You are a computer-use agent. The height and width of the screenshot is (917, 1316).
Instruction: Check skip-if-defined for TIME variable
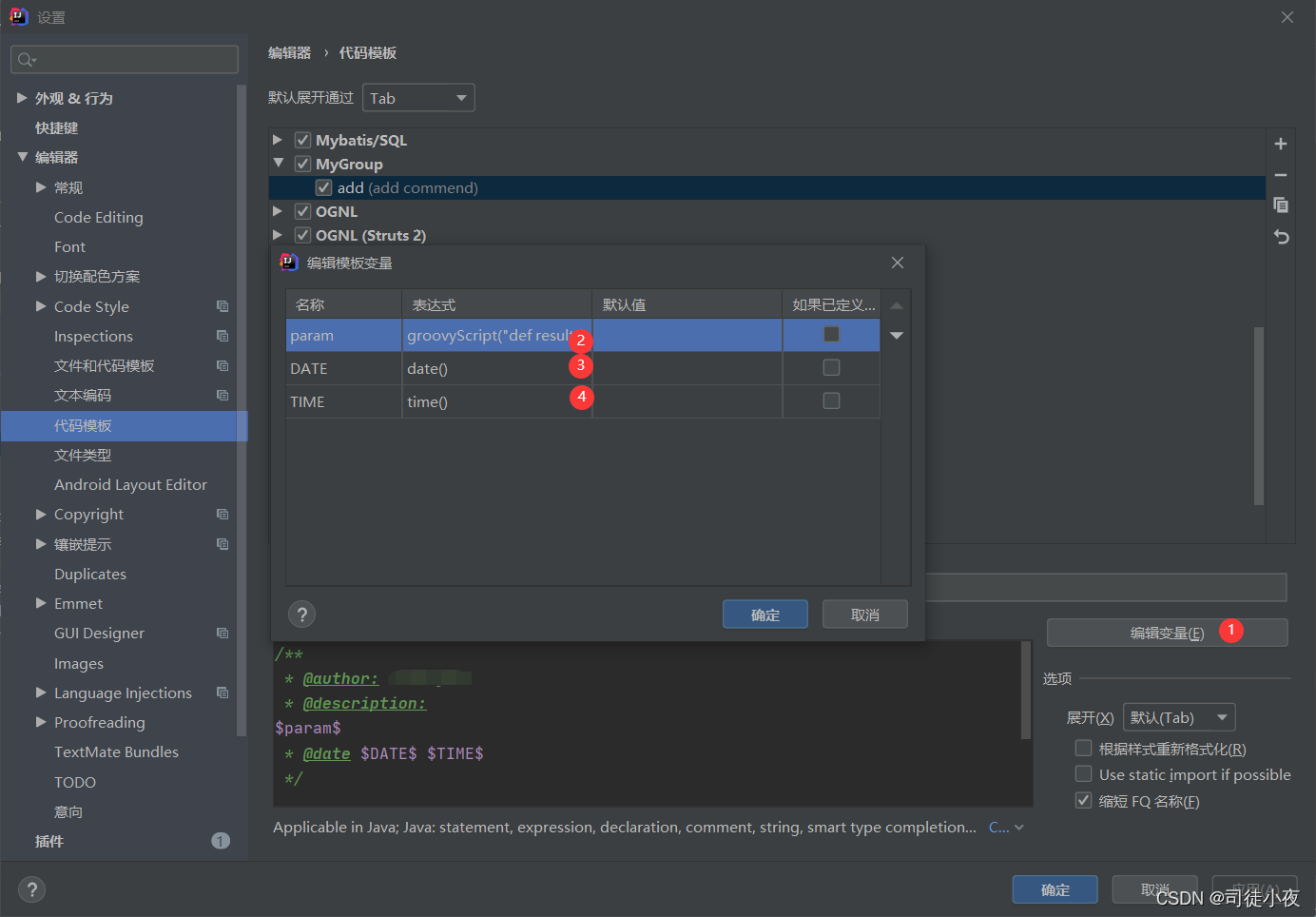click(x=831, y=400)
